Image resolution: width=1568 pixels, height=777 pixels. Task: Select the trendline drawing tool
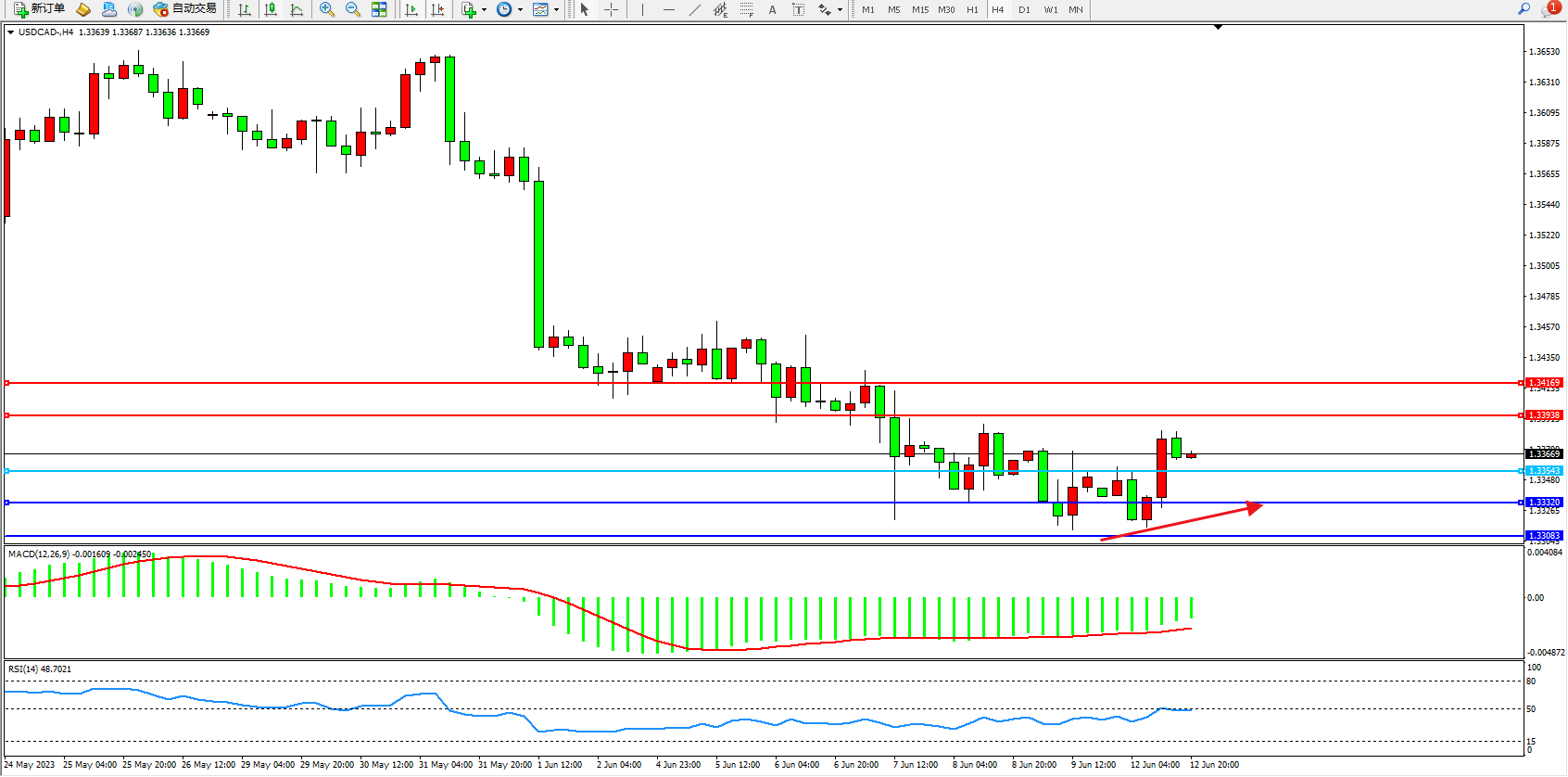click(x=694, y=9)
